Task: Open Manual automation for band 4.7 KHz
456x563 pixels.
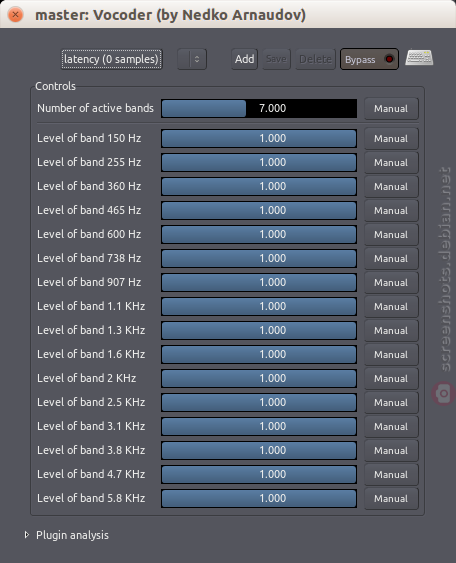Action: coord(391,475)
